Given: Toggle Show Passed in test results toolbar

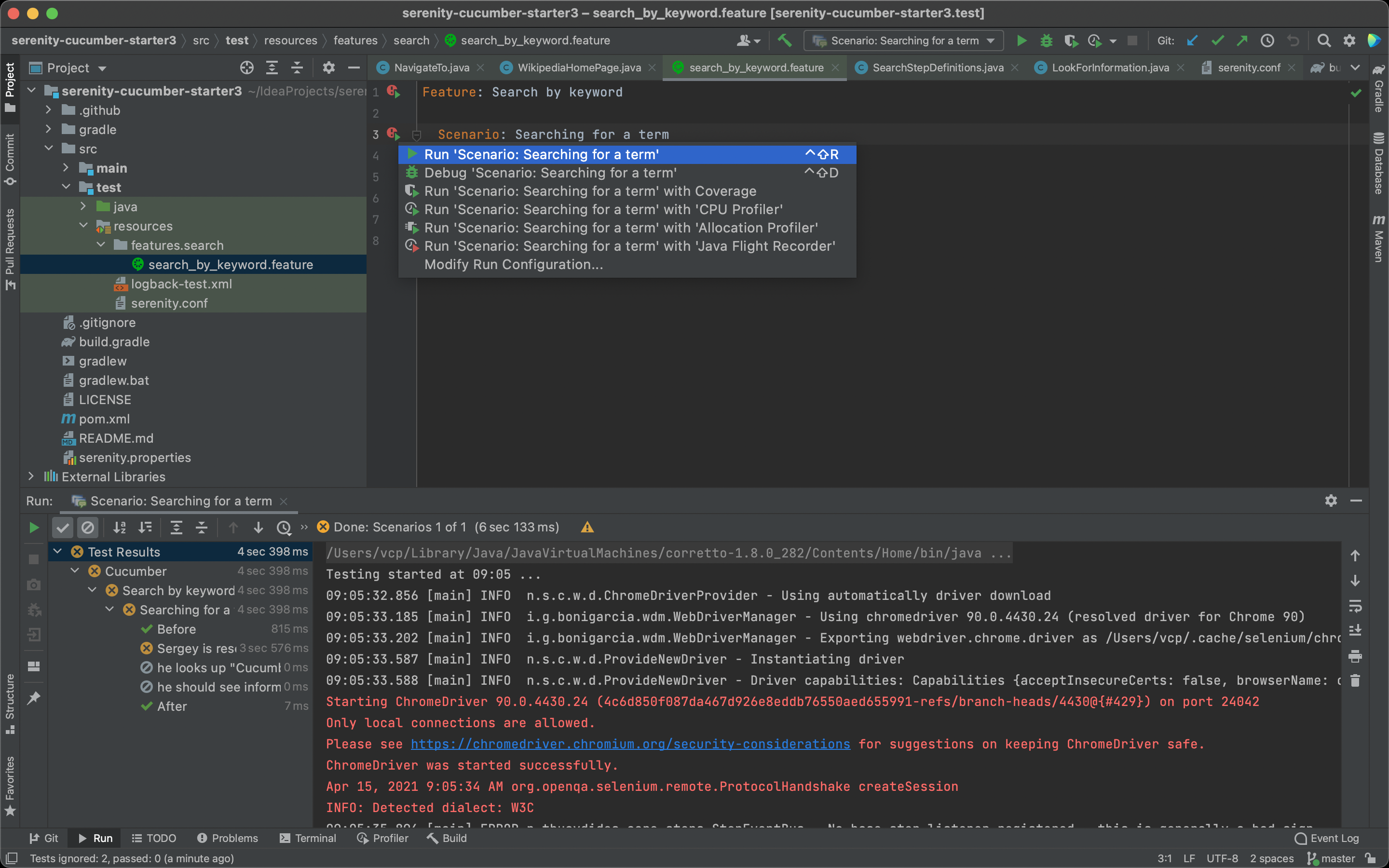Looking at the screenshot, I should (x=62, y=528).
